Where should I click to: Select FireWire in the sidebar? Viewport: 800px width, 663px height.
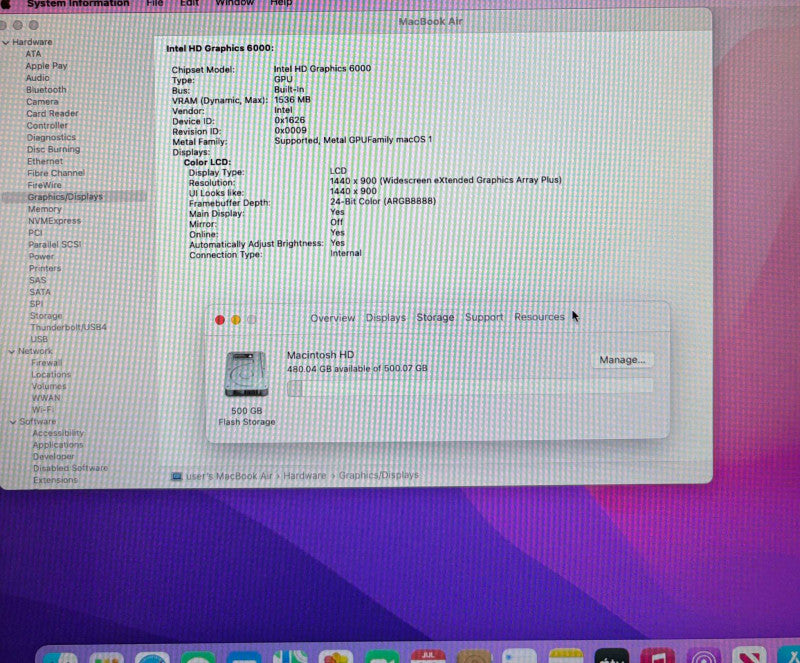pyautogui.click(x=44, y=185)
